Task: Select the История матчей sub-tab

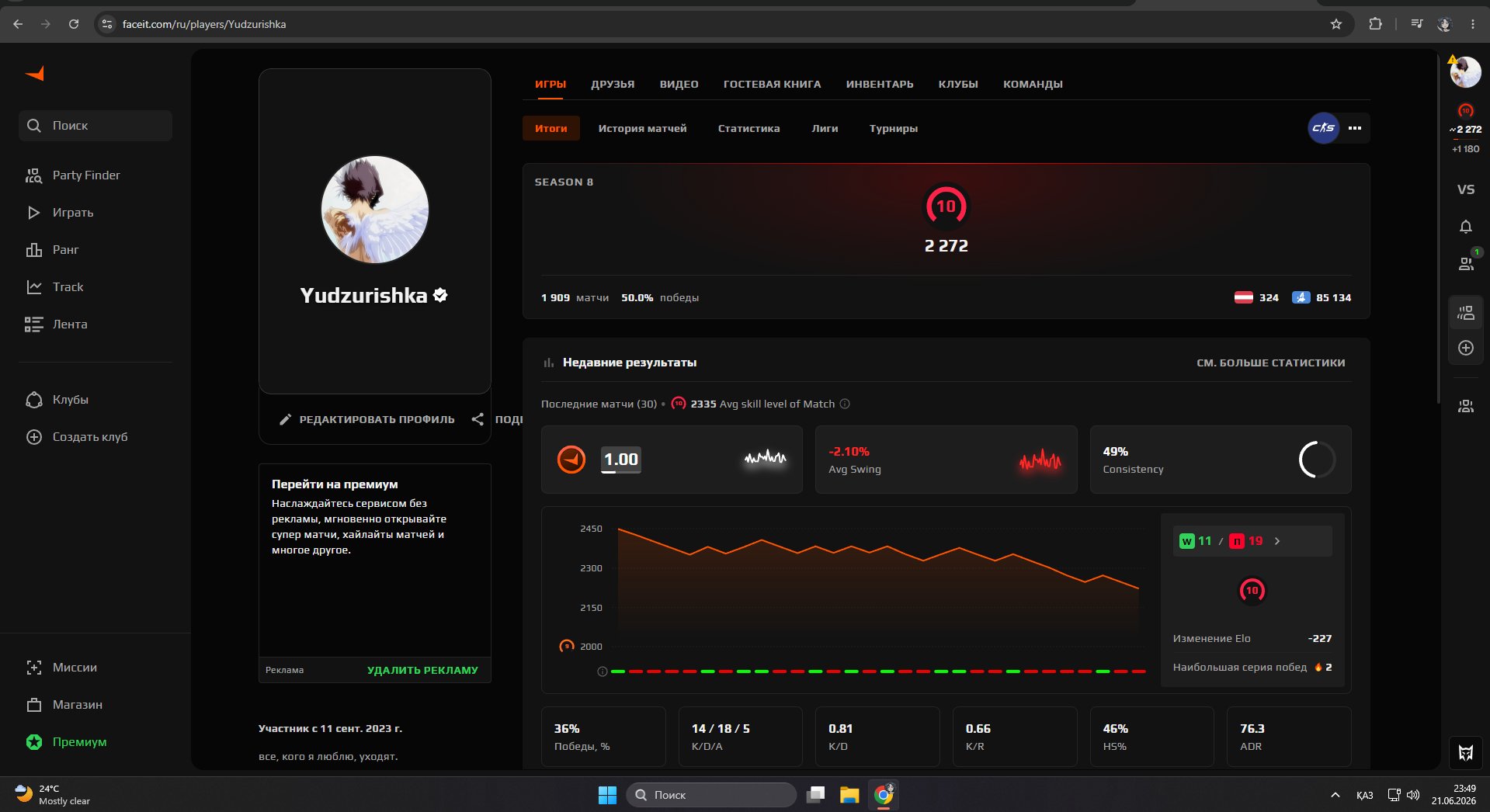Action: 642,128
